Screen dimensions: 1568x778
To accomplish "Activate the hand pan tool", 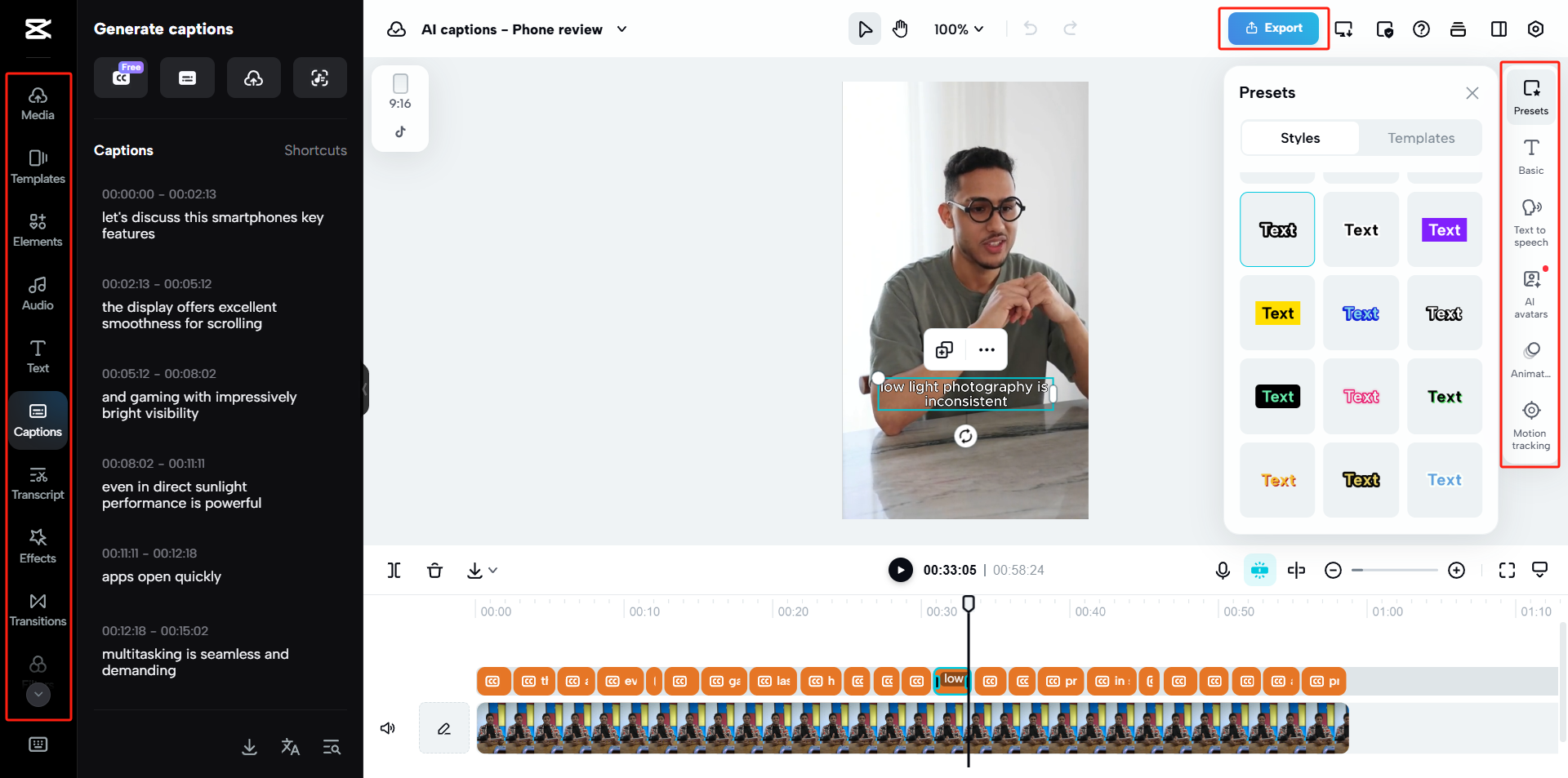I will point(900,29).
